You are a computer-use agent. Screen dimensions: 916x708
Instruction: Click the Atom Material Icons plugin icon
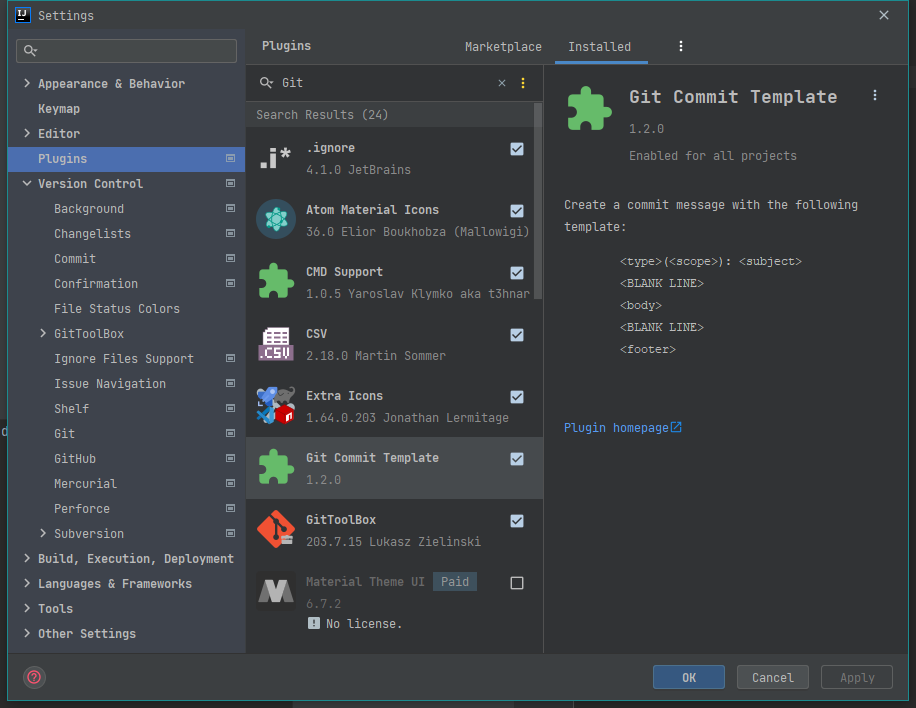[x=276, y=220]
